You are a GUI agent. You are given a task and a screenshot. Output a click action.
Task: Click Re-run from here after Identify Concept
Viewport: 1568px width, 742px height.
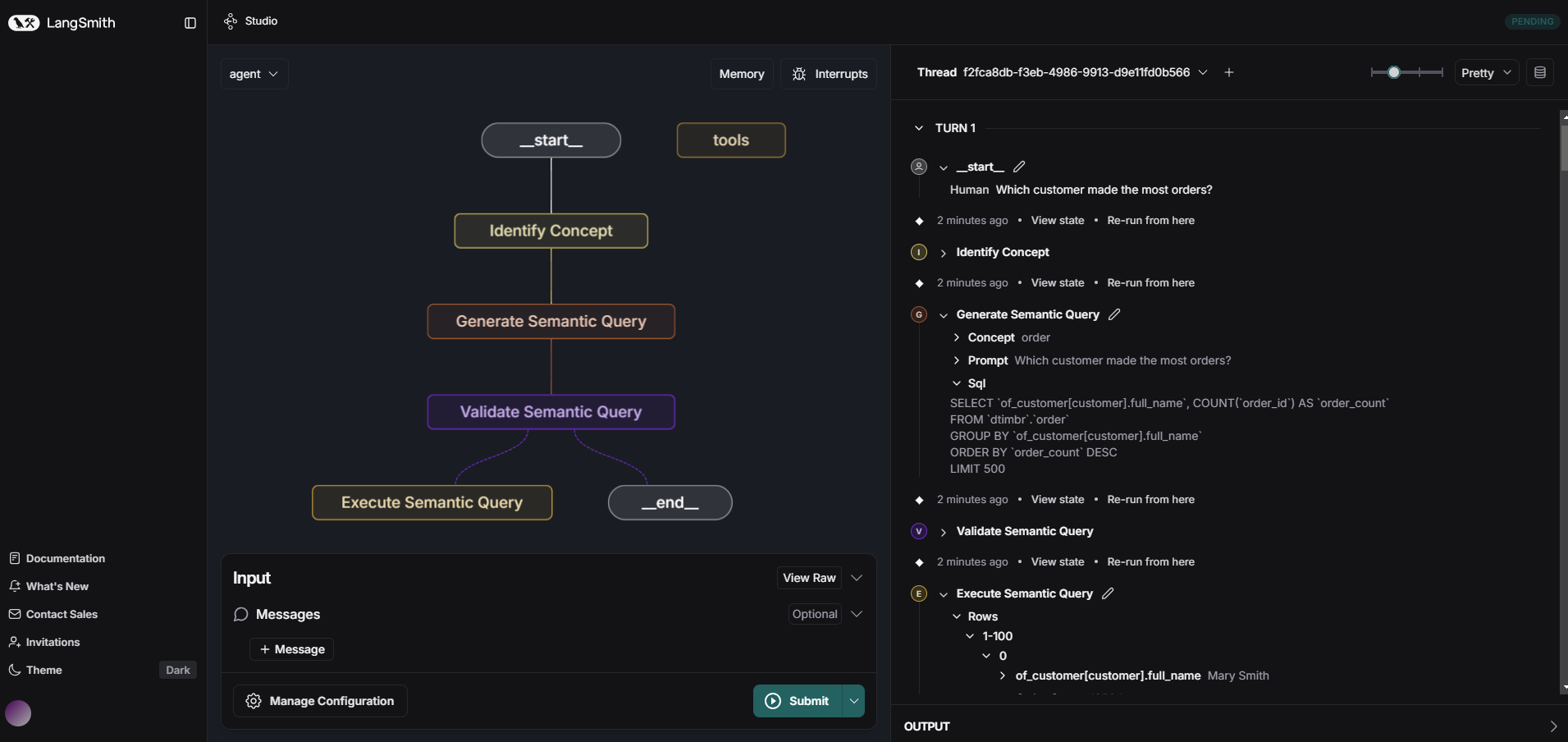(1150, 282)
